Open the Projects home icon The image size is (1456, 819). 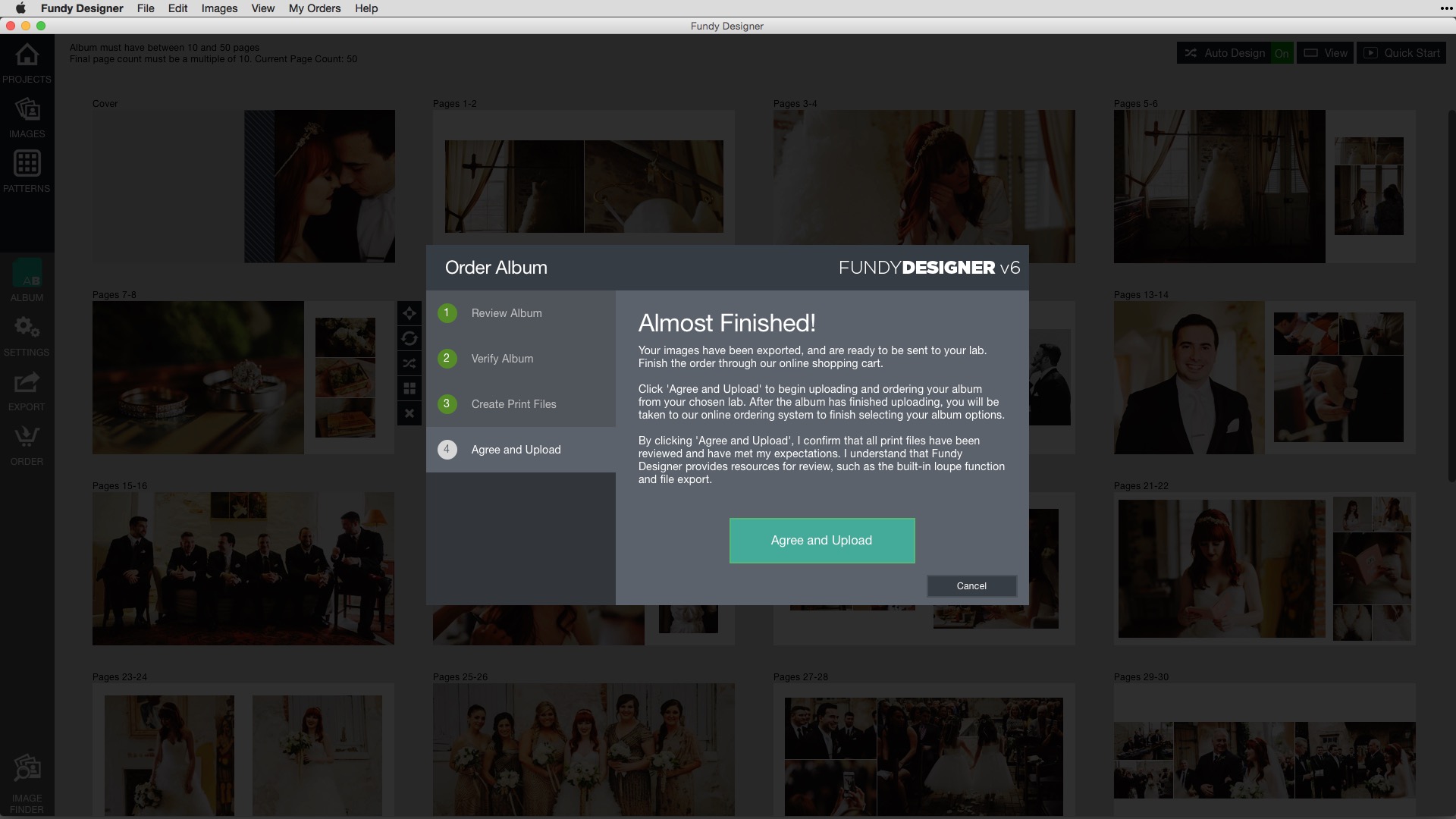[27, 55]
